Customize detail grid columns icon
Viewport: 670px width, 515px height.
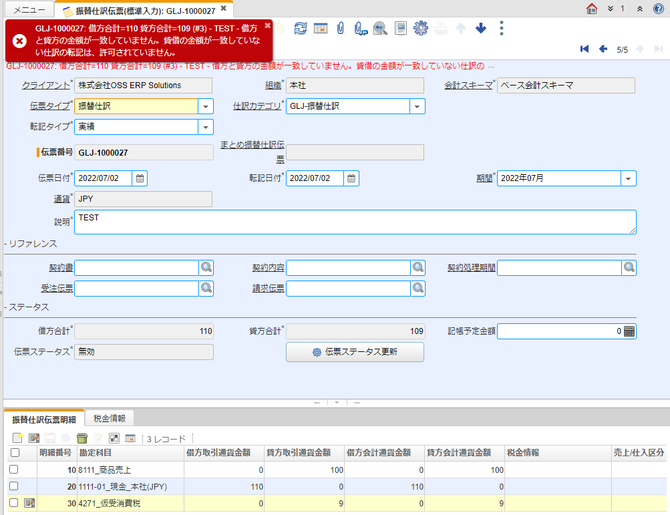130,438
